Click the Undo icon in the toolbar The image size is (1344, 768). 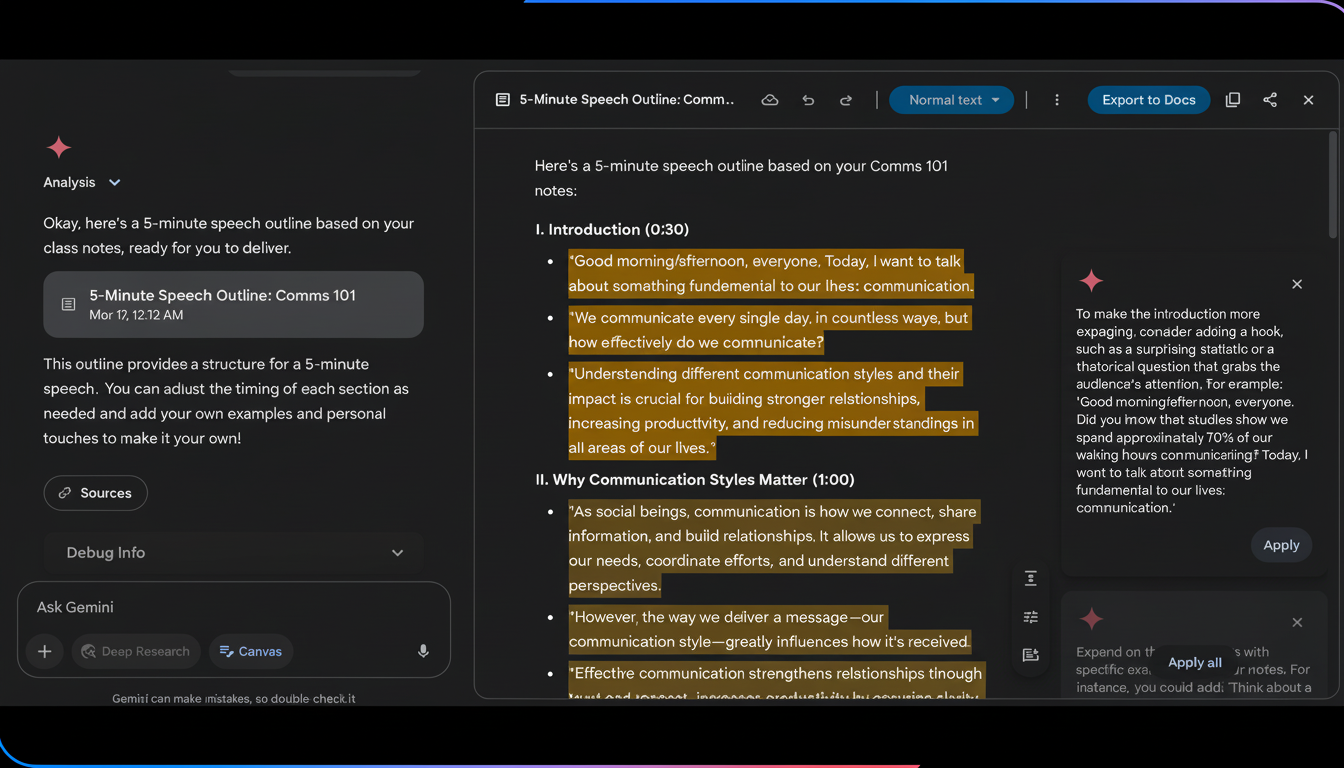(x=808, y=100)
